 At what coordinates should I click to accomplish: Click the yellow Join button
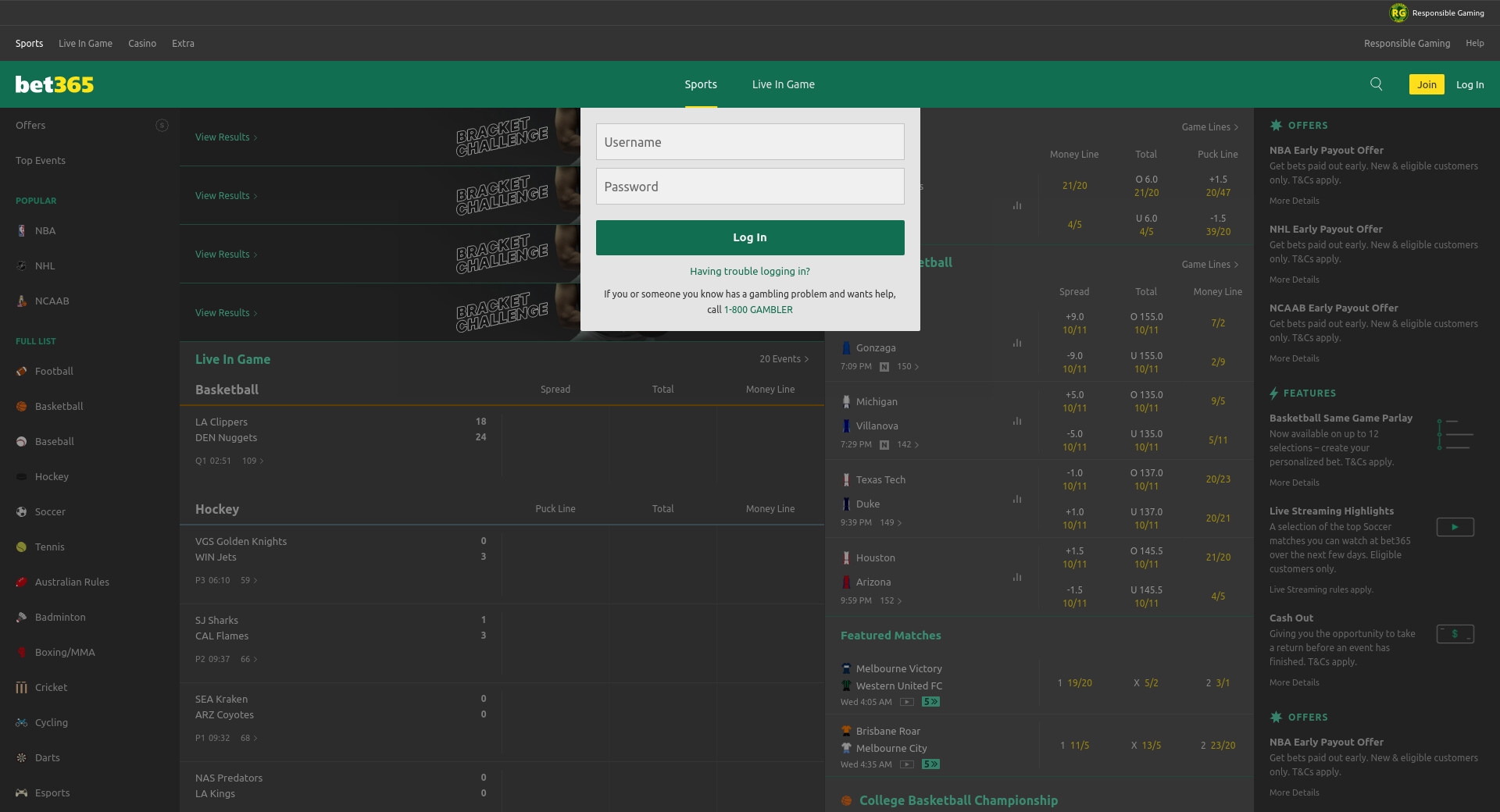[1426, 84]
